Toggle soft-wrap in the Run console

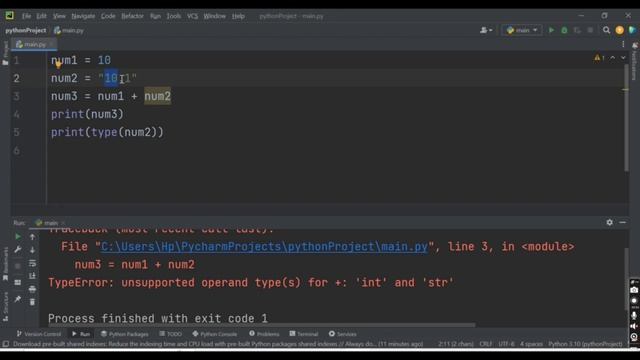tap(32, 263)
